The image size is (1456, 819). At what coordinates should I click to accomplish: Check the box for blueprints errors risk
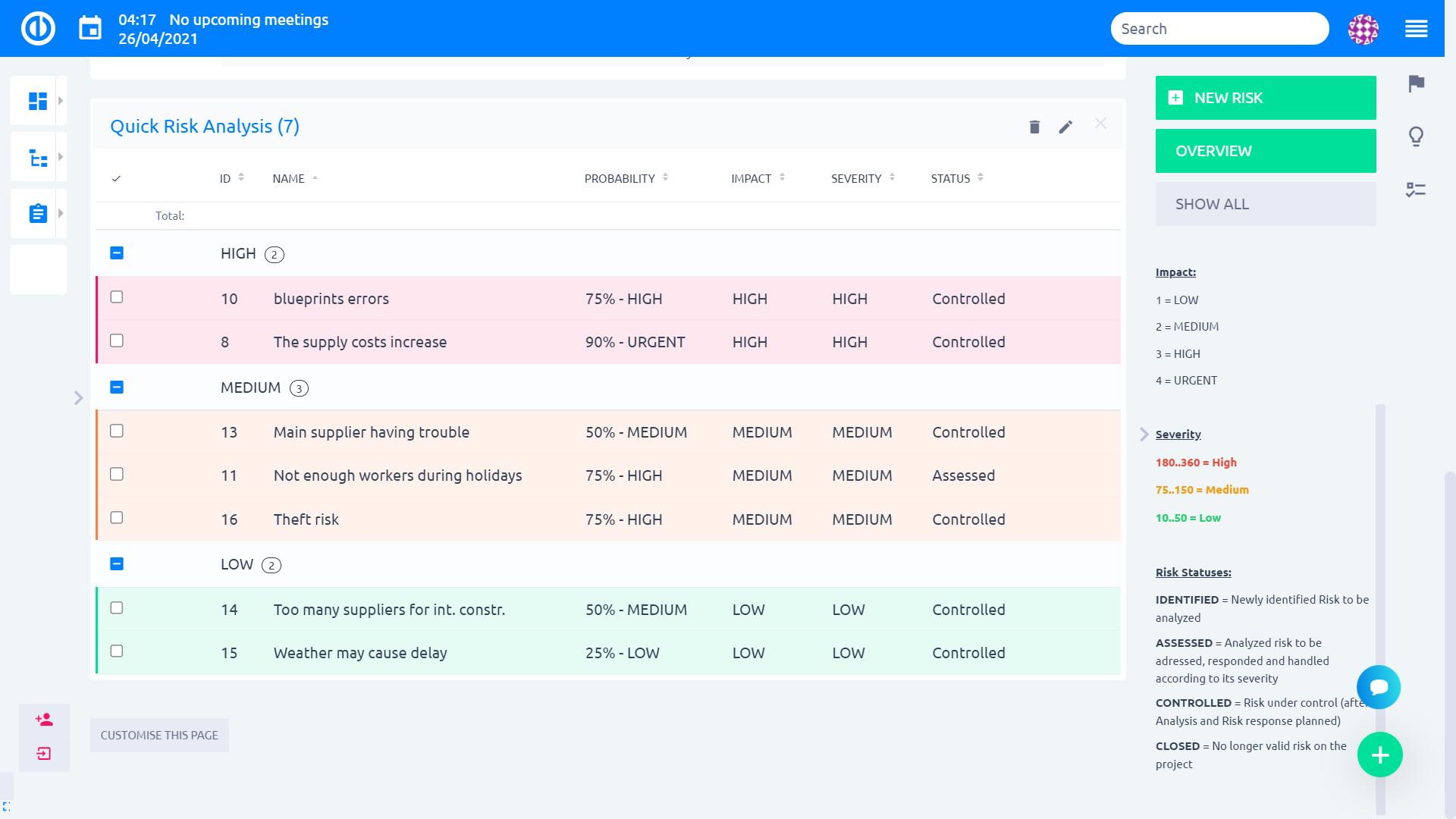pyautogui.click(x=117, y=297)
